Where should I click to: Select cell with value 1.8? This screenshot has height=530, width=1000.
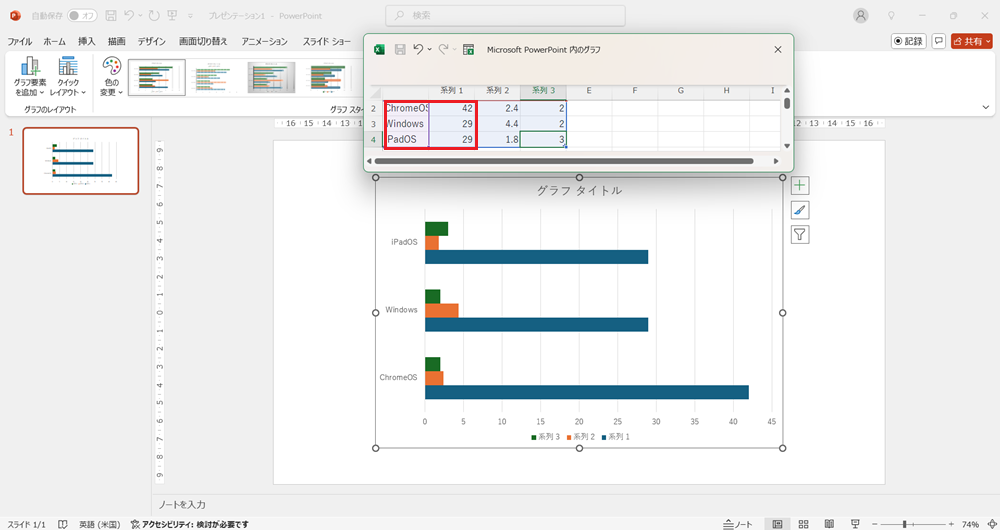pos(498,139)
